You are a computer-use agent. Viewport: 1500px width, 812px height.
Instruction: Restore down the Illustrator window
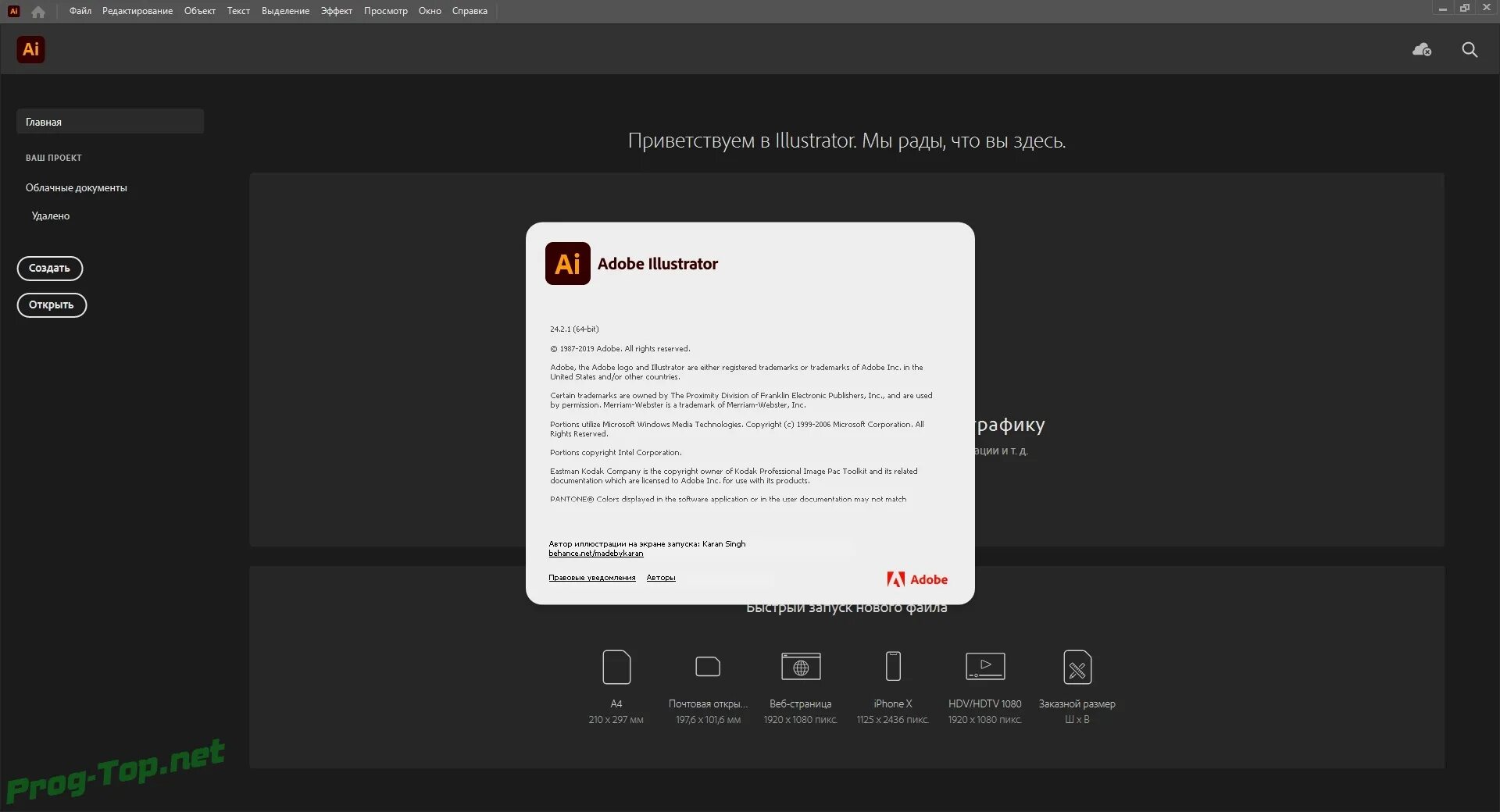1465,9
